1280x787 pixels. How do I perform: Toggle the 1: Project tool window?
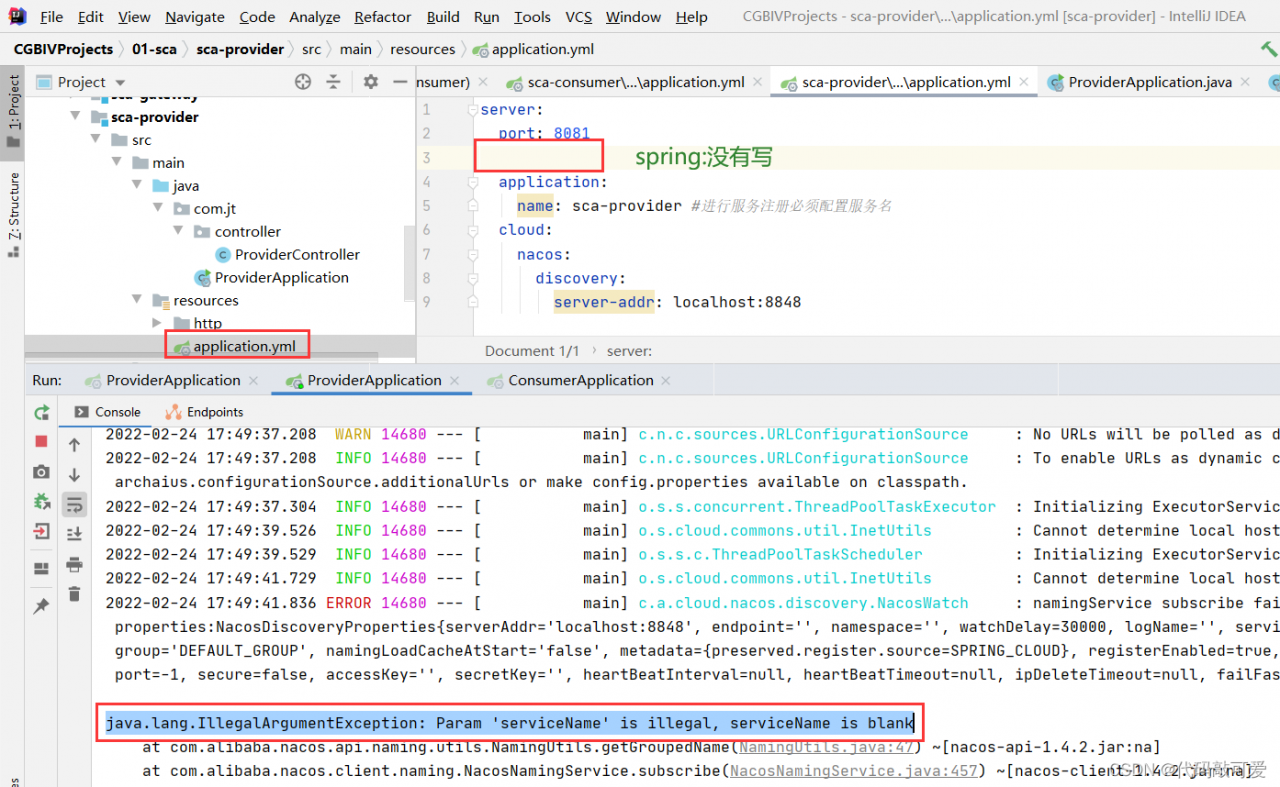(13, 112)
